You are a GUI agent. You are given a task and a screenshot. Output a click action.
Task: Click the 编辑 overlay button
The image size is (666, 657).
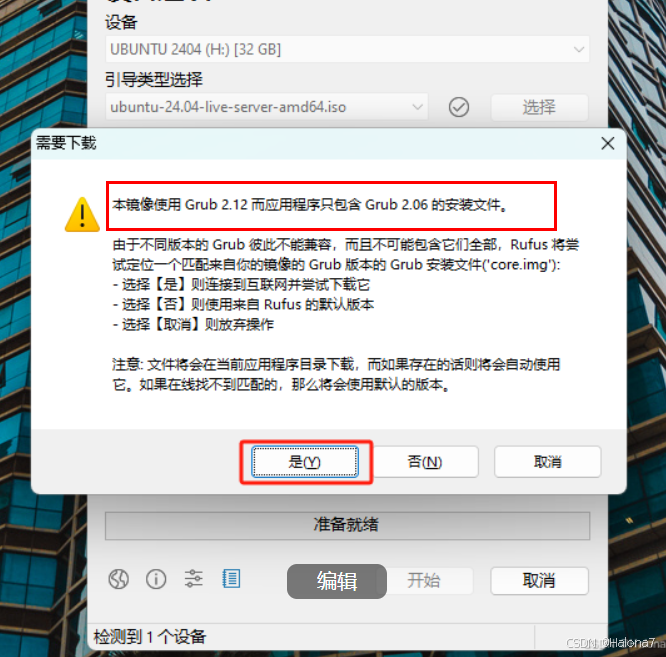[x=337, y=581]
